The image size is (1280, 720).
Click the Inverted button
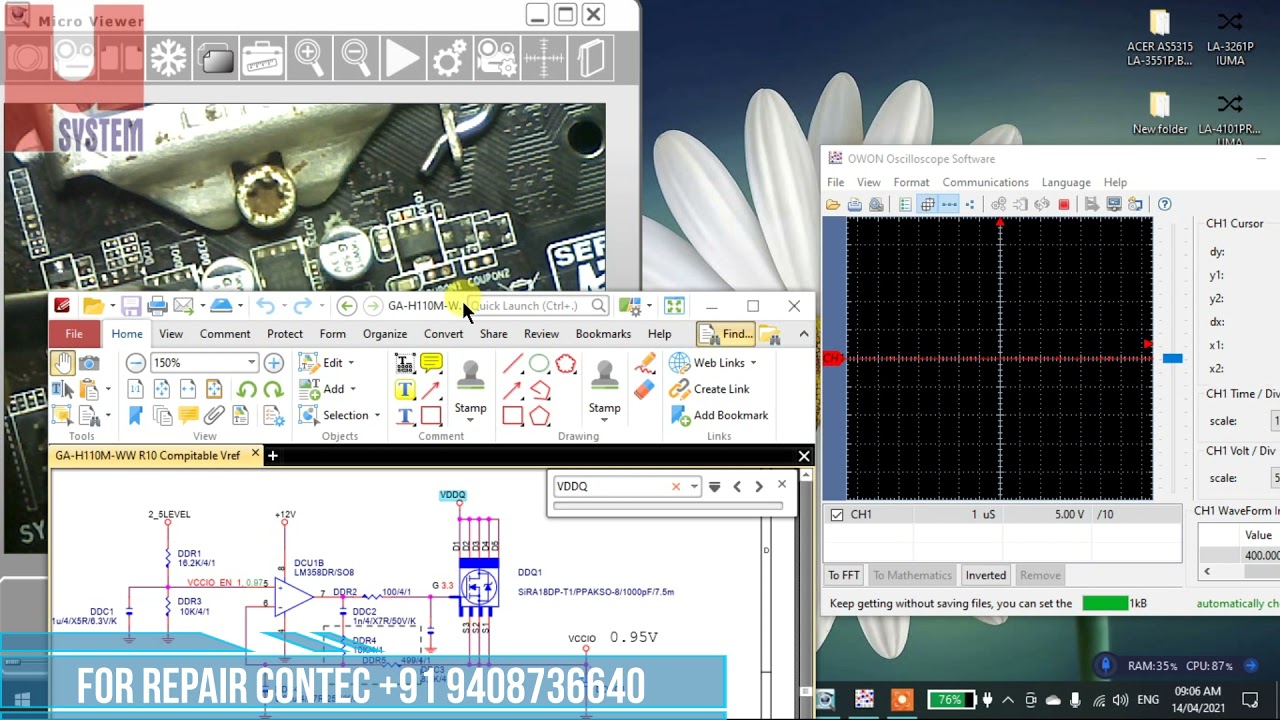[x=986, y=575]
